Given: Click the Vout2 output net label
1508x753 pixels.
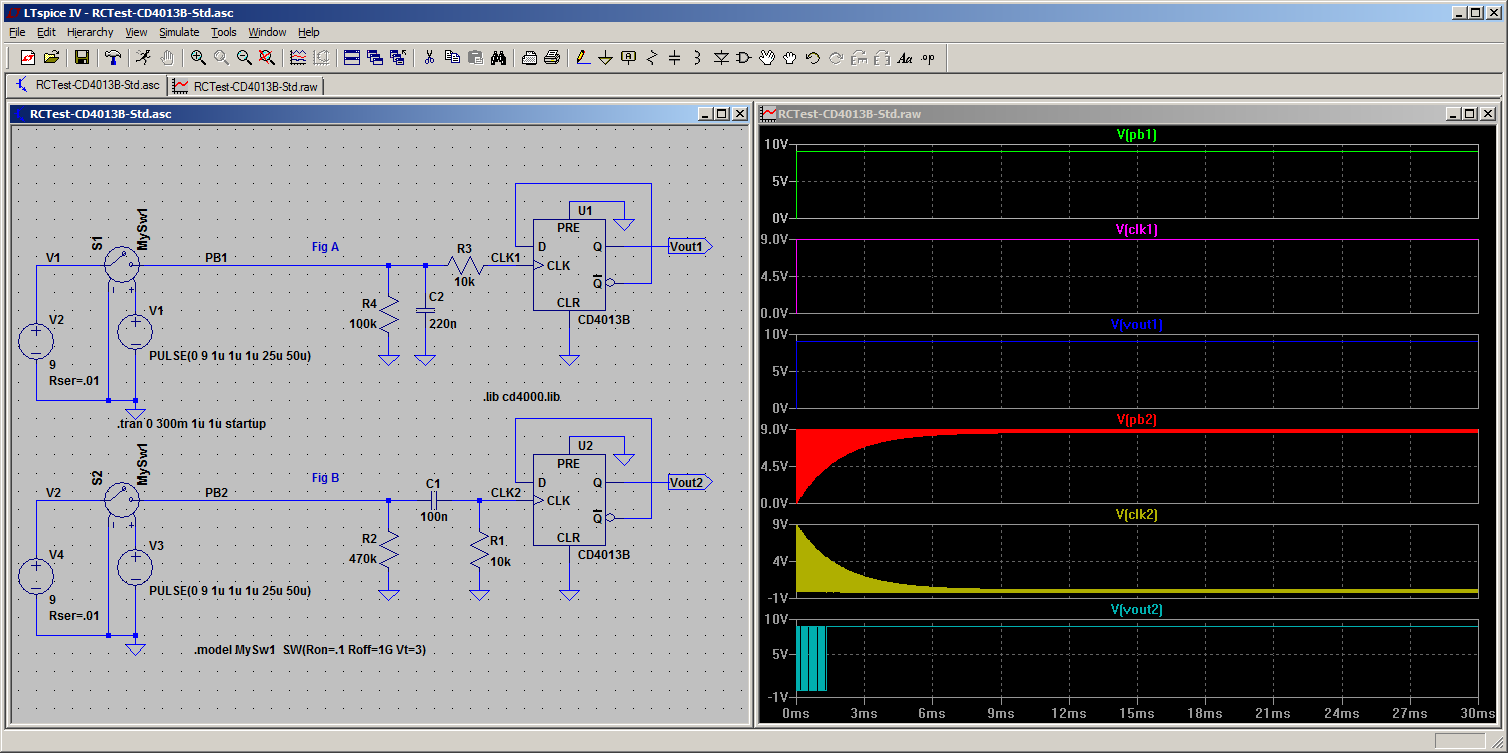Looking at the screenshot, I should point(690,482).
